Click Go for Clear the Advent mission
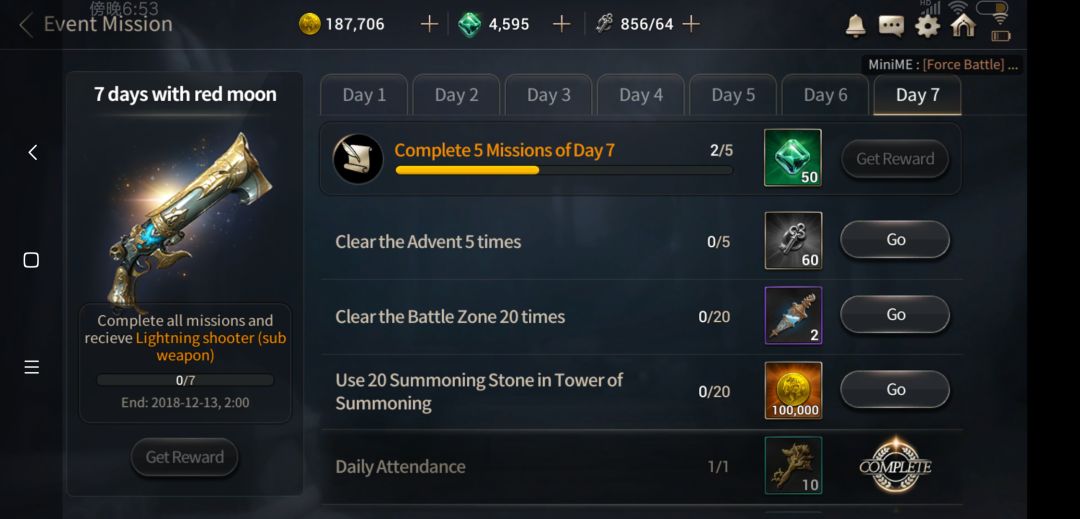This screenshot has width=1080, height=519. tap(895, 240)
